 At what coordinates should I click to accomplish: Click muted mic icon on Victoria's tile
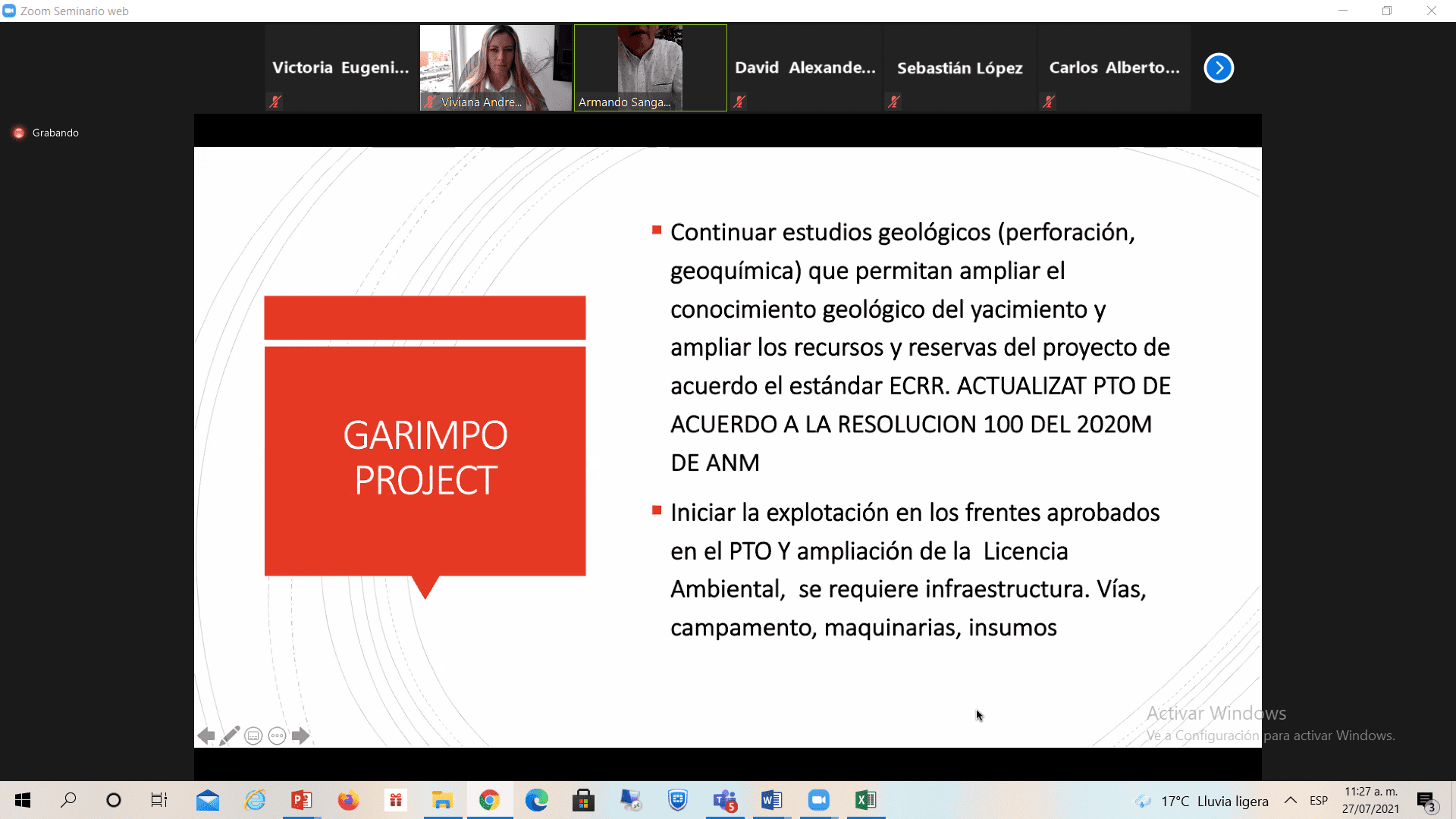click(275, 102)
